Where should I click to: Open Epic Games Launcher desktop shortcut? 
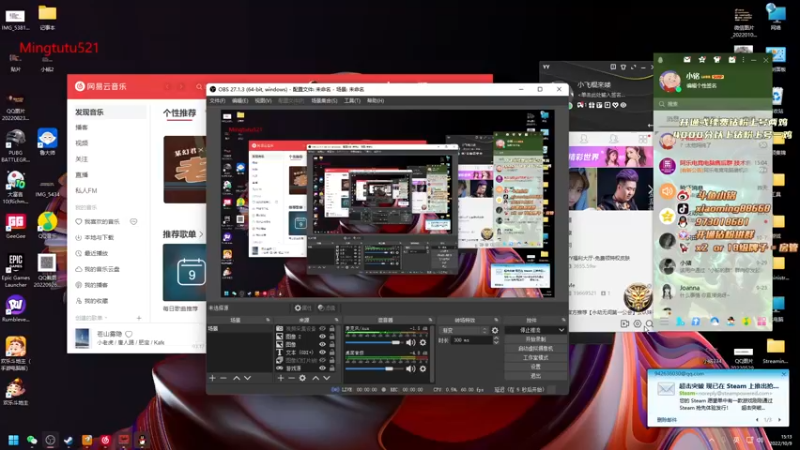pos(15,271)
